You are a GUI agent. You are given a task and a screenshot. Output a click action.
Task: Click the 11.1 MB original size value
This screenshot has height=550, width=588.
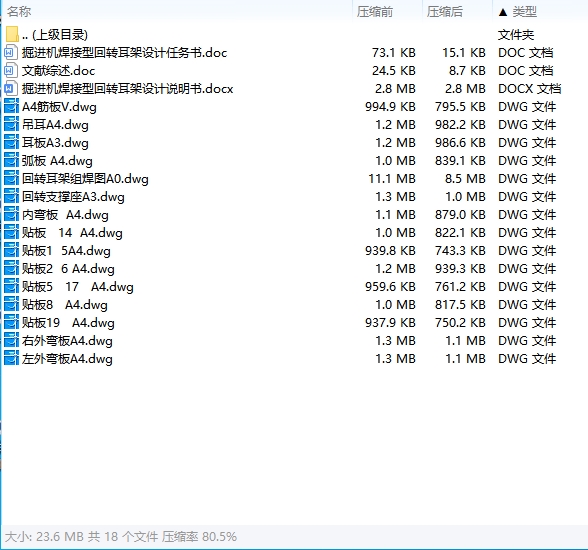392,178
